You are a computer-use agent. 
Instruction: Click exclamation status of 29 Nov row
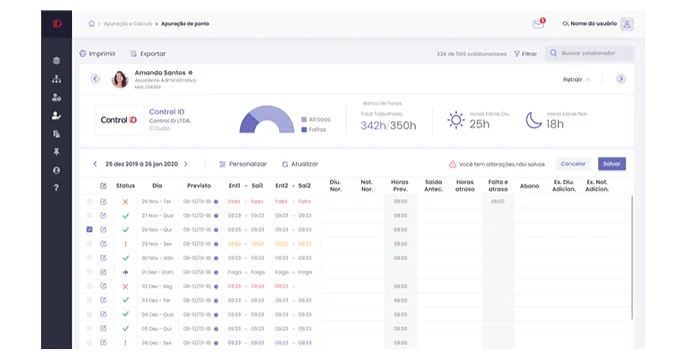(126, 244)
